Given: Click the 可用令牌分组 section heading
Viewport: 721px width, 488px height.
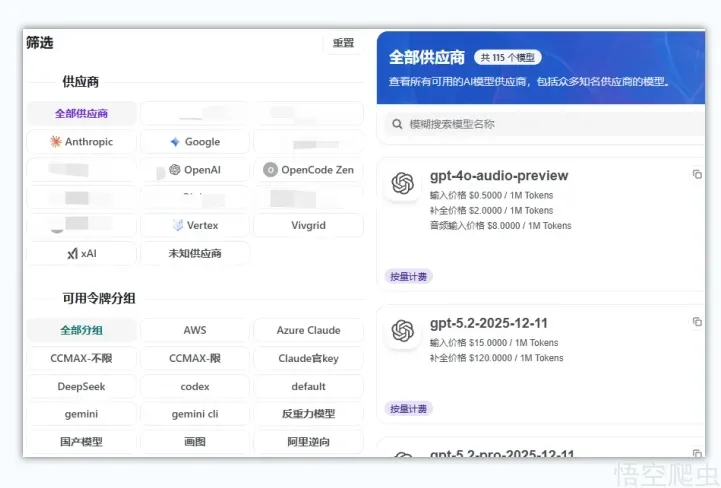Looking at the screenshot, I should (99, 299).
